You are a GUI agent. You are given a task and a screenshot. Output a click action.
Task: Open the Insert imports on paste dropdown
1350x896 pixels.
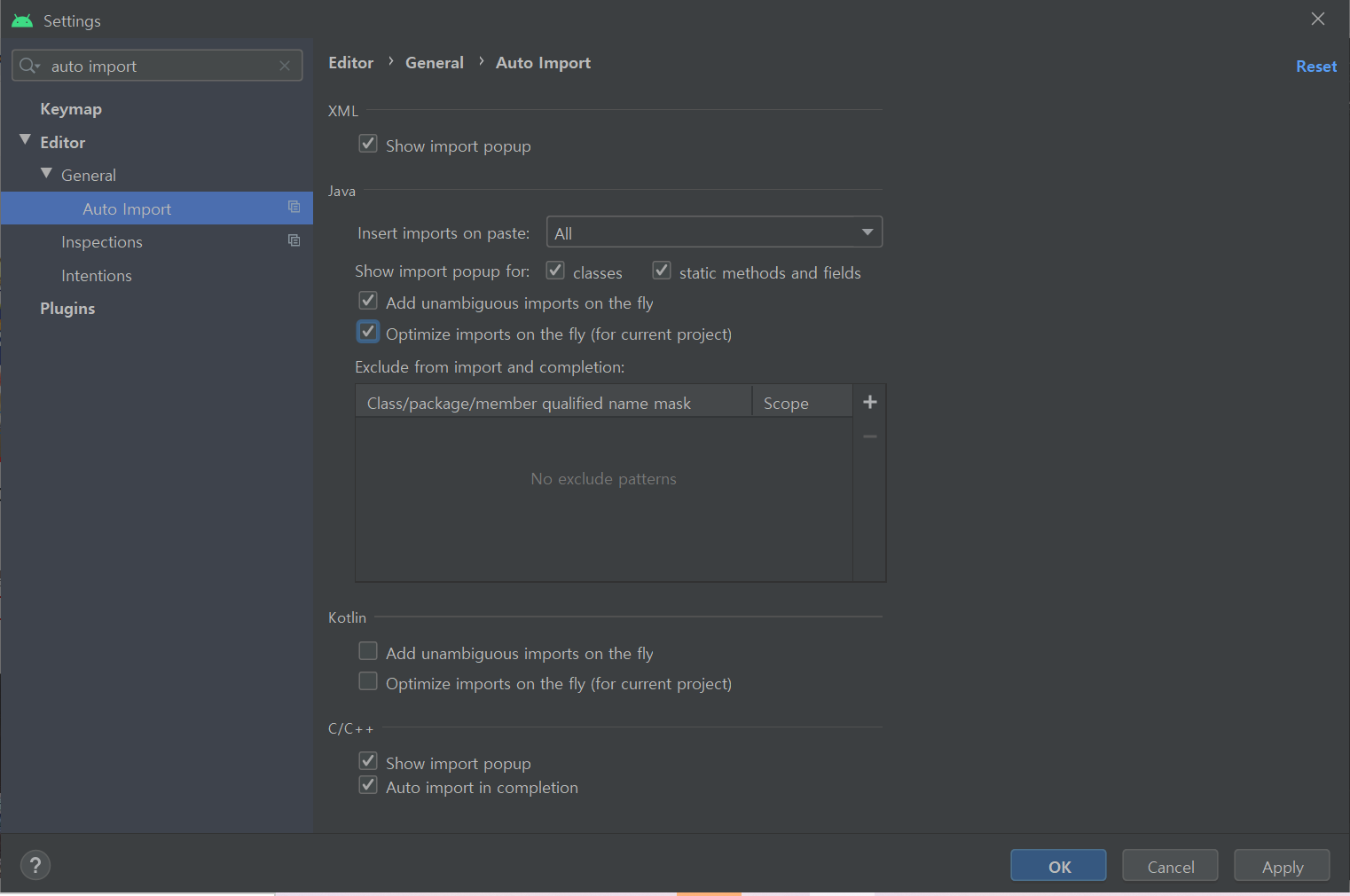point(714,232)
